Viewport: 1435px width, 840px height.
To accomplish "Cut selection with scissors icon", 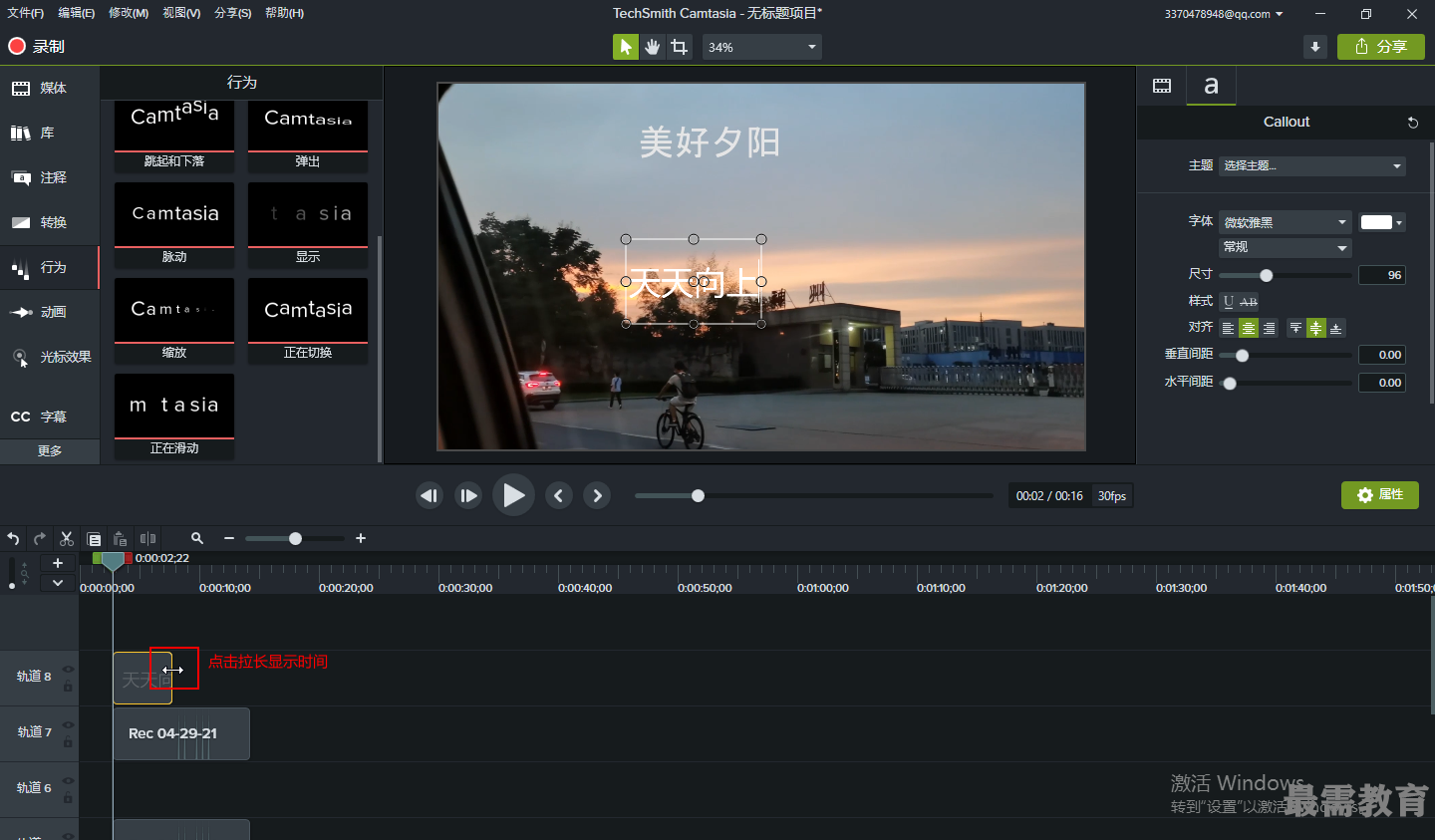I will click(x=67, y=538).
